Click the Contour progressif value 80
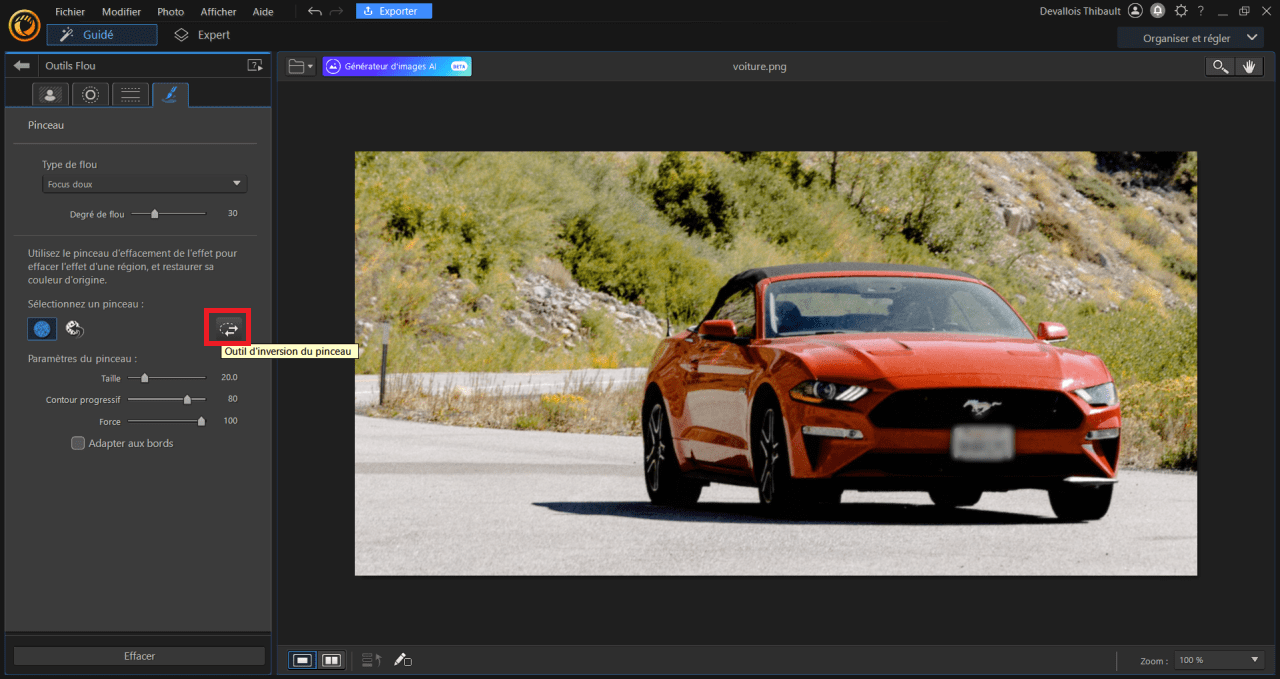The width and height of the screenshot is (1280, 679). 232,399
